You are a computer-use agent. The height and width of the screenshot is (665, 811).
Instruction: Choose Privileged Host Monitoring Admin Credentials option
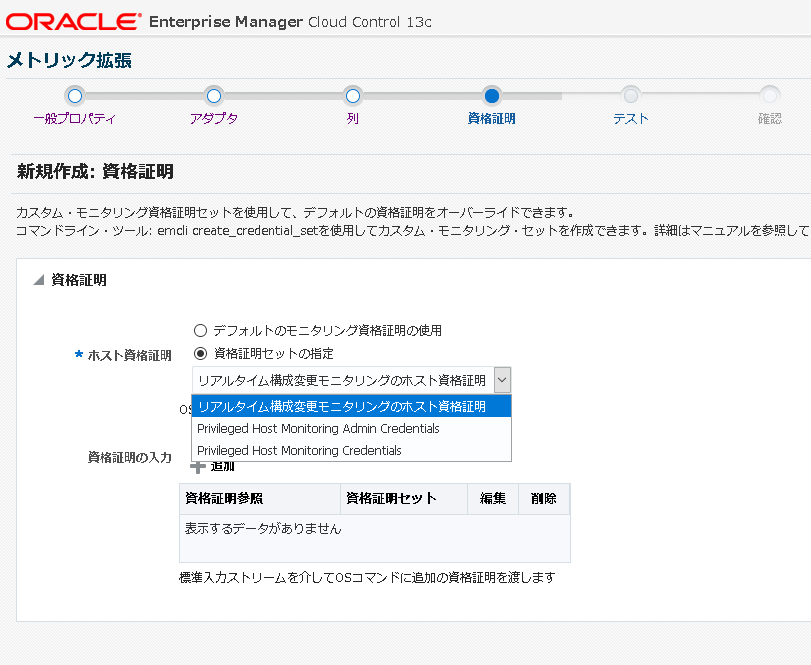[352, 429]
